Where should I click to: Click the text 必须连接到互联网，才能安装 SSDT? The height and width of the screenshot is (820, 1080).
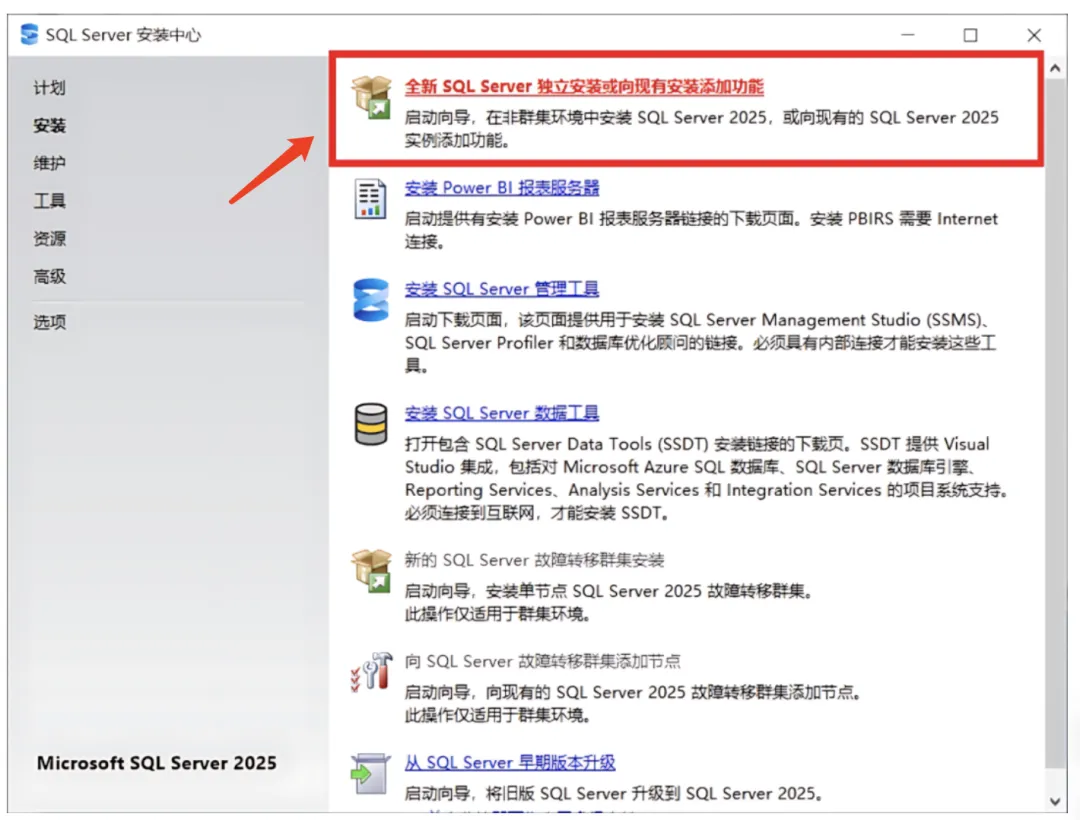pyautogui.click(x=537, y=514)
